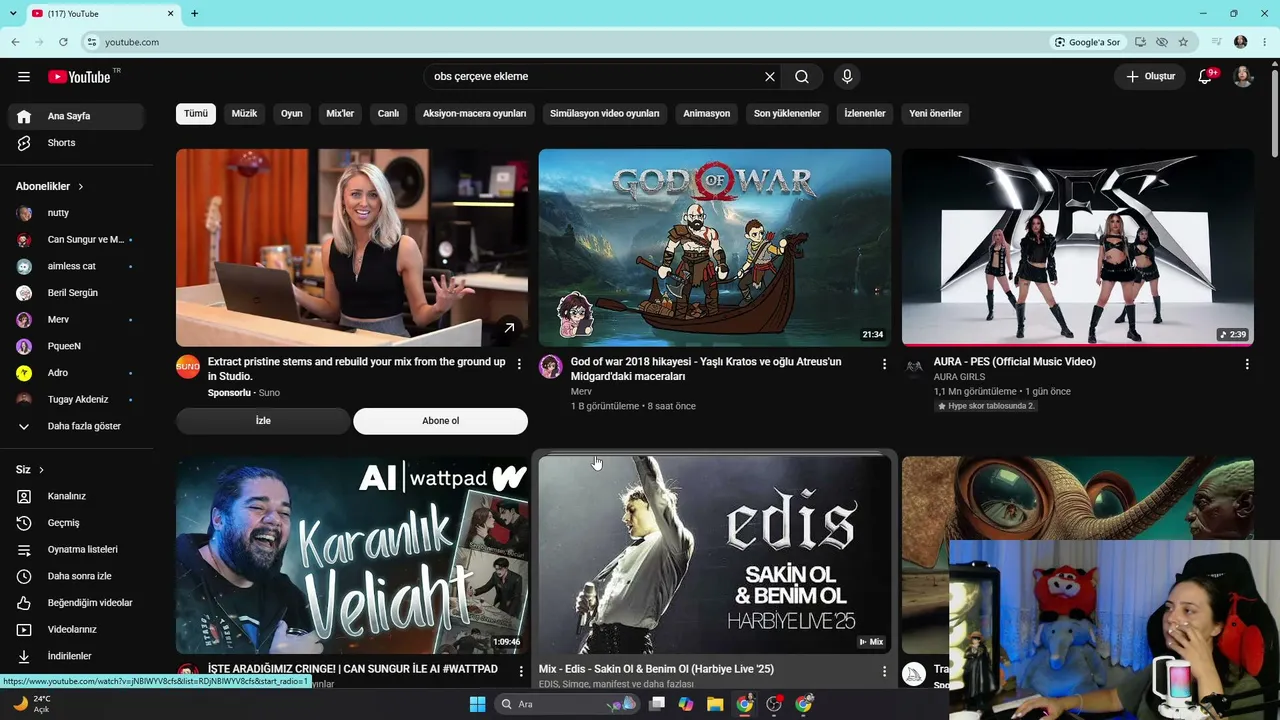Clear the search text with the X

770,77
